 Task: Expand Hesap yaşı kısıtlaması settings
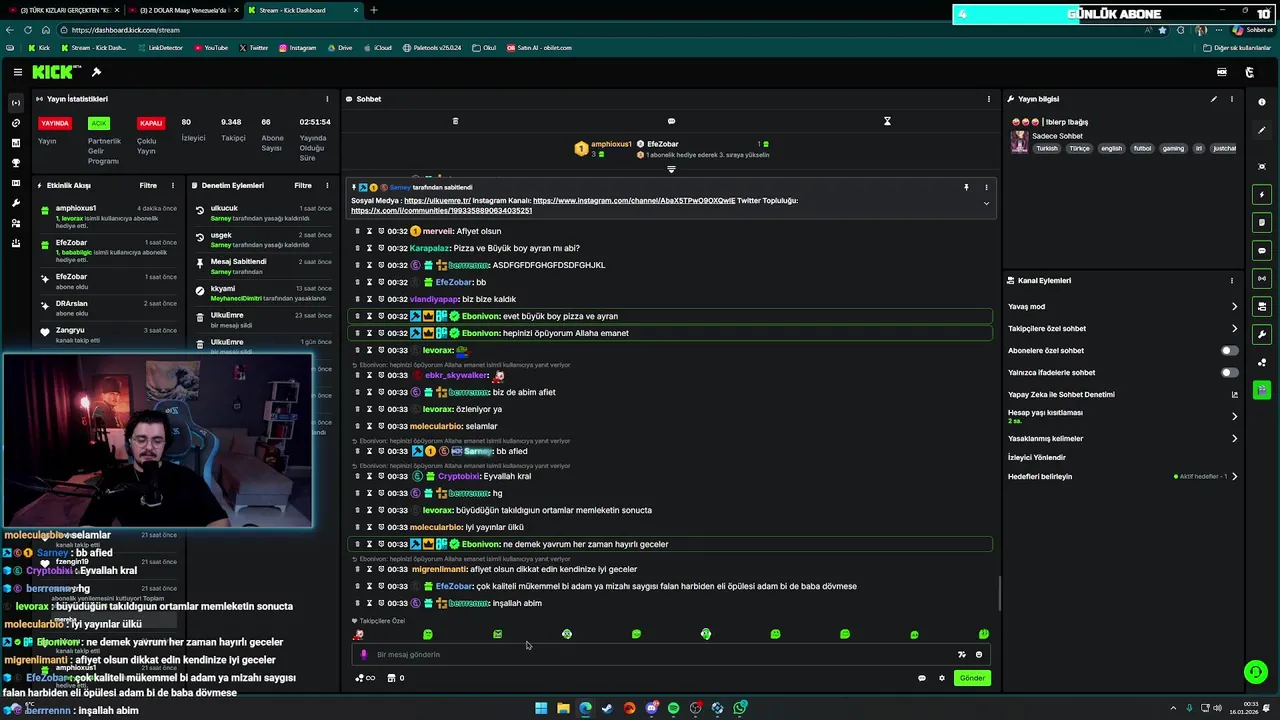[x=1234, y=417]
